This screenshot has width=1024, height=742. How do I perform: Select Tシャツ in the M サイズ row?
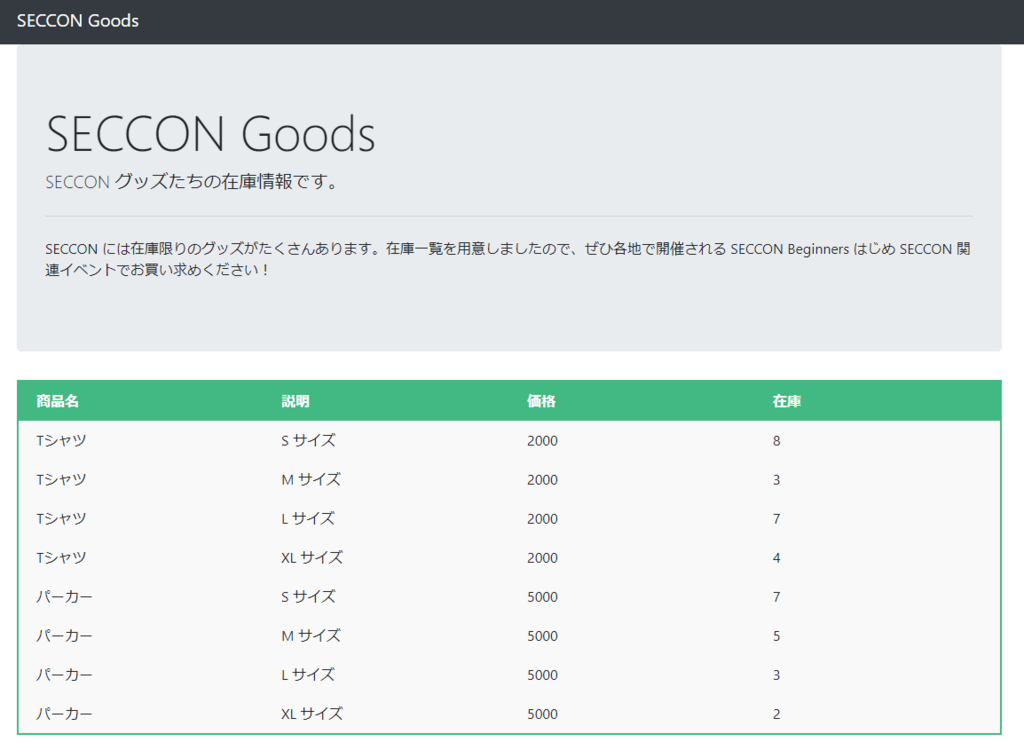(61, 480)
